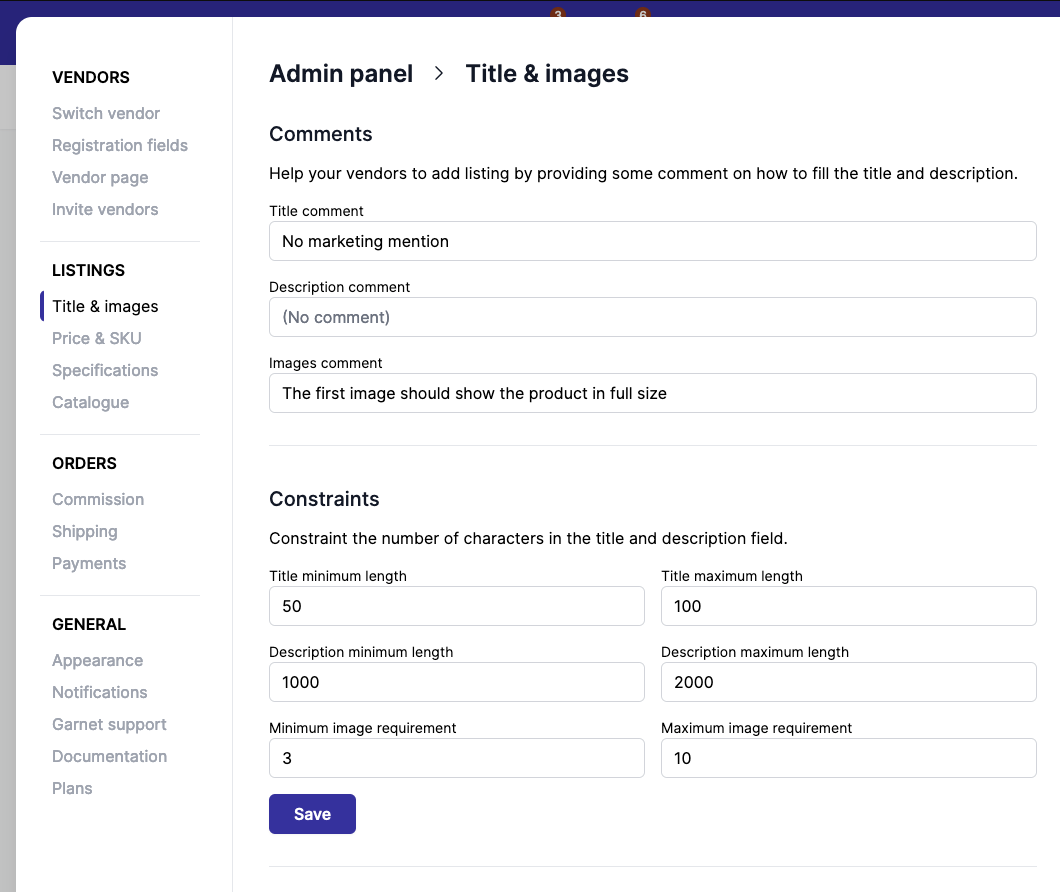Select Invite vendors link
The height and width of the screenshot is (892, 1060).
(105, 209)
